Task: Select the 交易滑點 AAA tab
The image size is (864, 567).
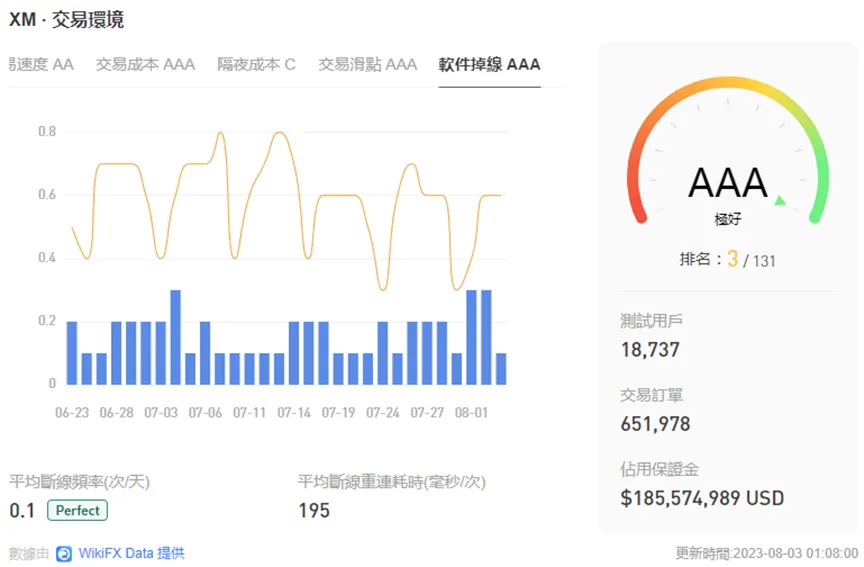Action: (368, 64)
